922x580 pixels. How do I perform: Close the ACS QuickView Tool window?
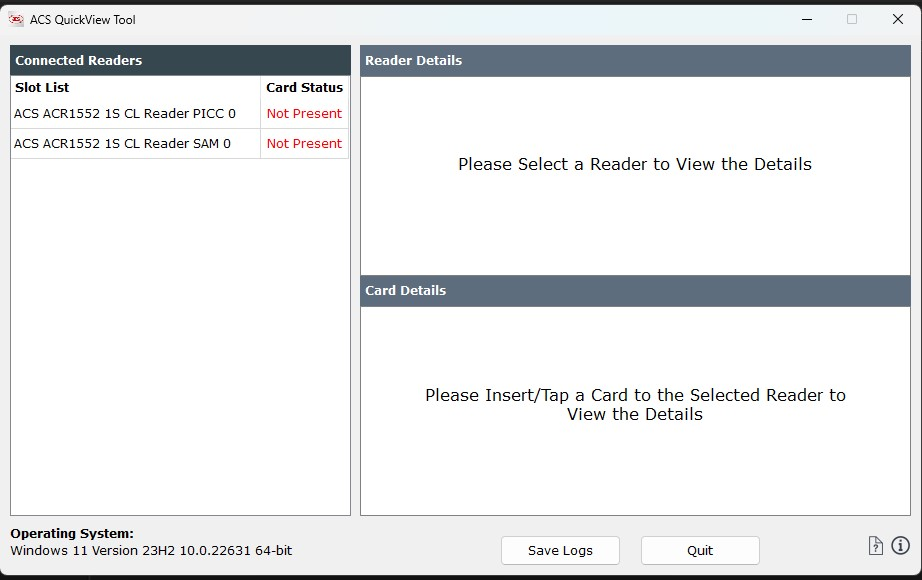[897, 19]
